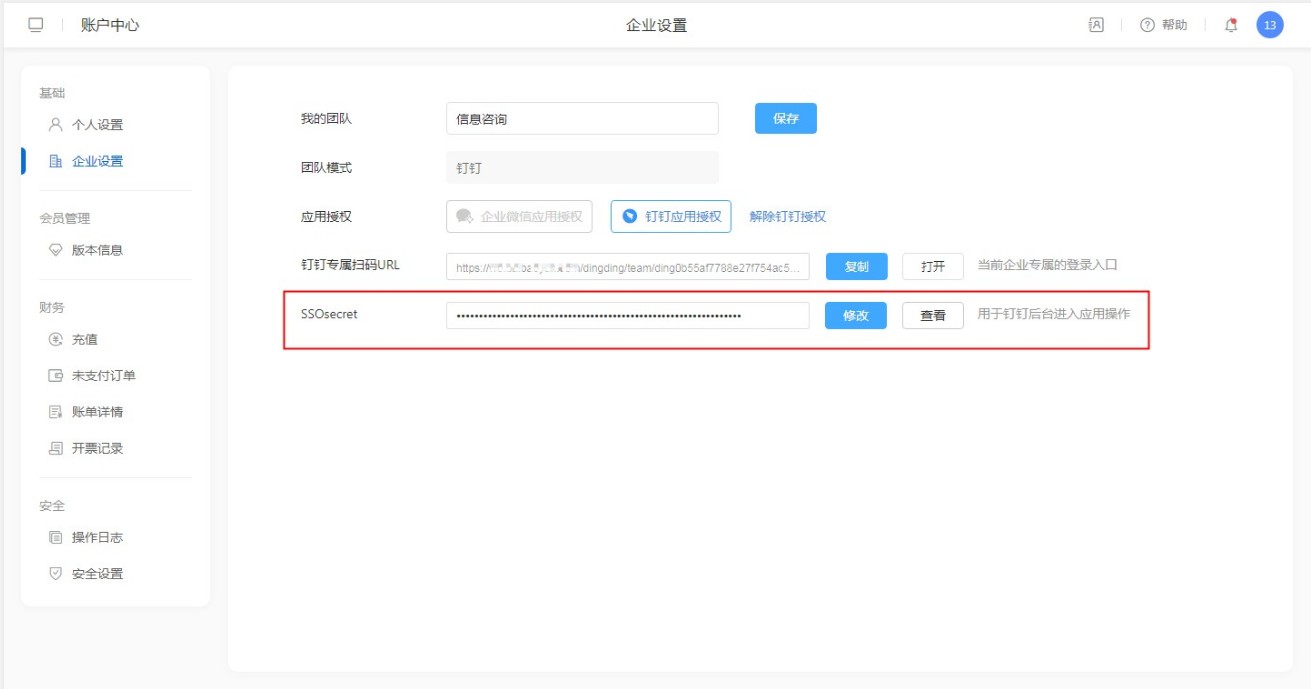Open 未支付订单 in the sidebar
1311x689 pixels.
pos(103,376)
